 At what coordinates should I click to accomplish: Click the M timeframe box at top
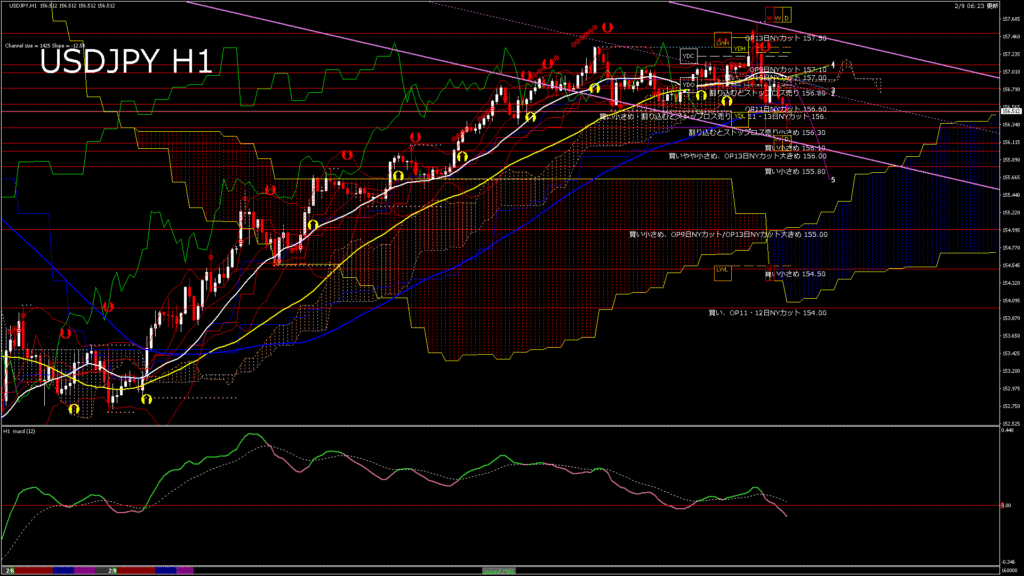770,17
